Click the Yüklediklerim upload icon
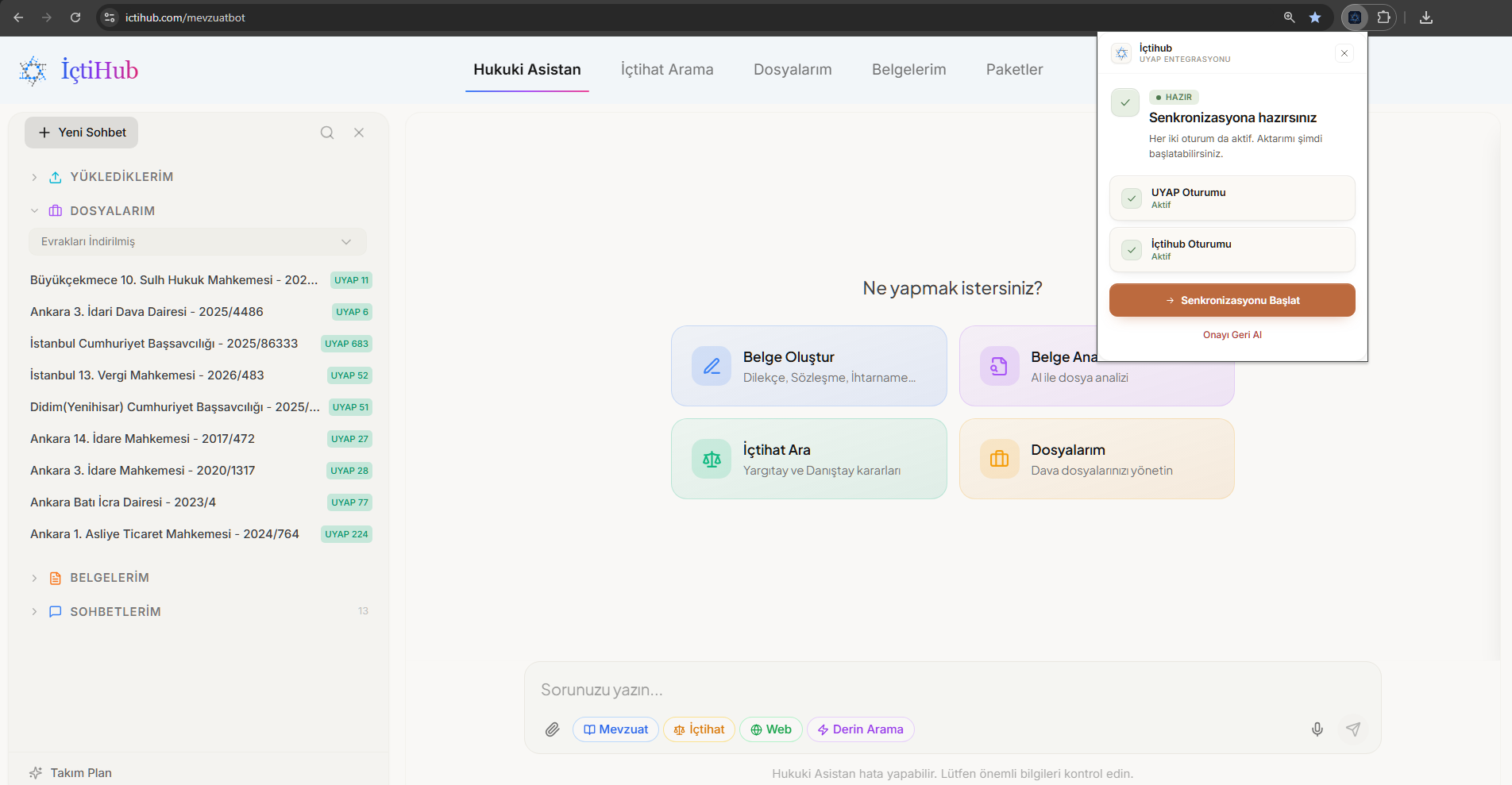The image size is (1512, 785). pyautogui.click(x=56, y=177)
